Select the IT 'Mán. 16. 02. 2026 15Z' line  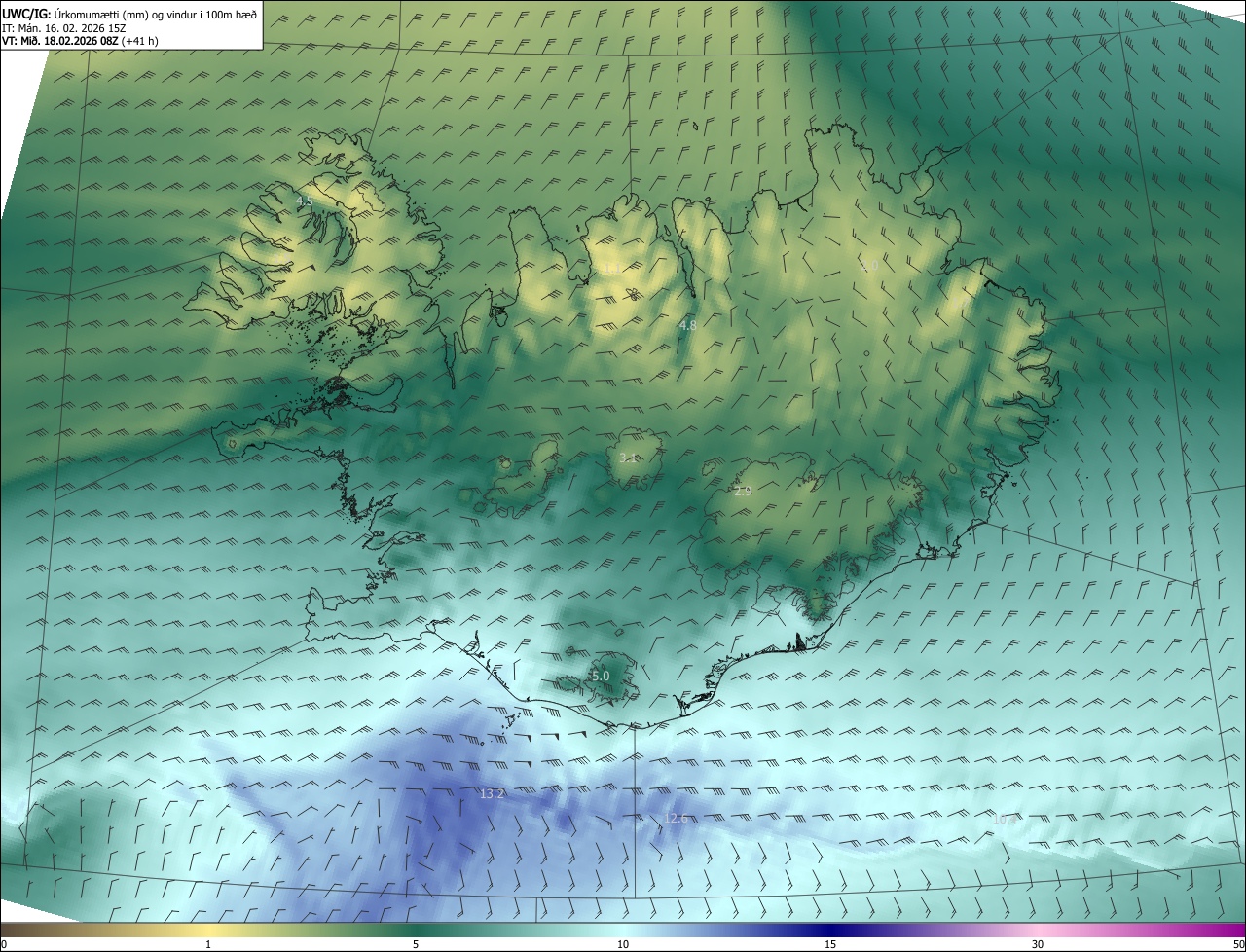click(65, 28)
